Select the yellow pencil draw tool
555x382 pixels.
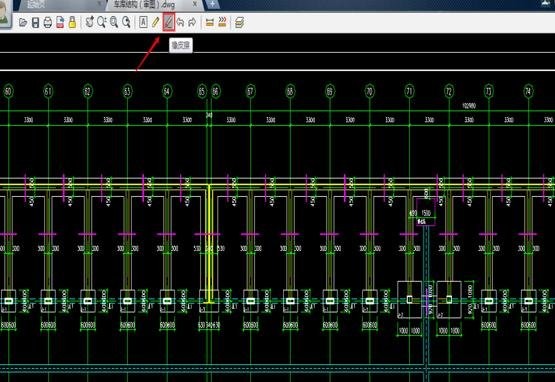tap(155, 22)
